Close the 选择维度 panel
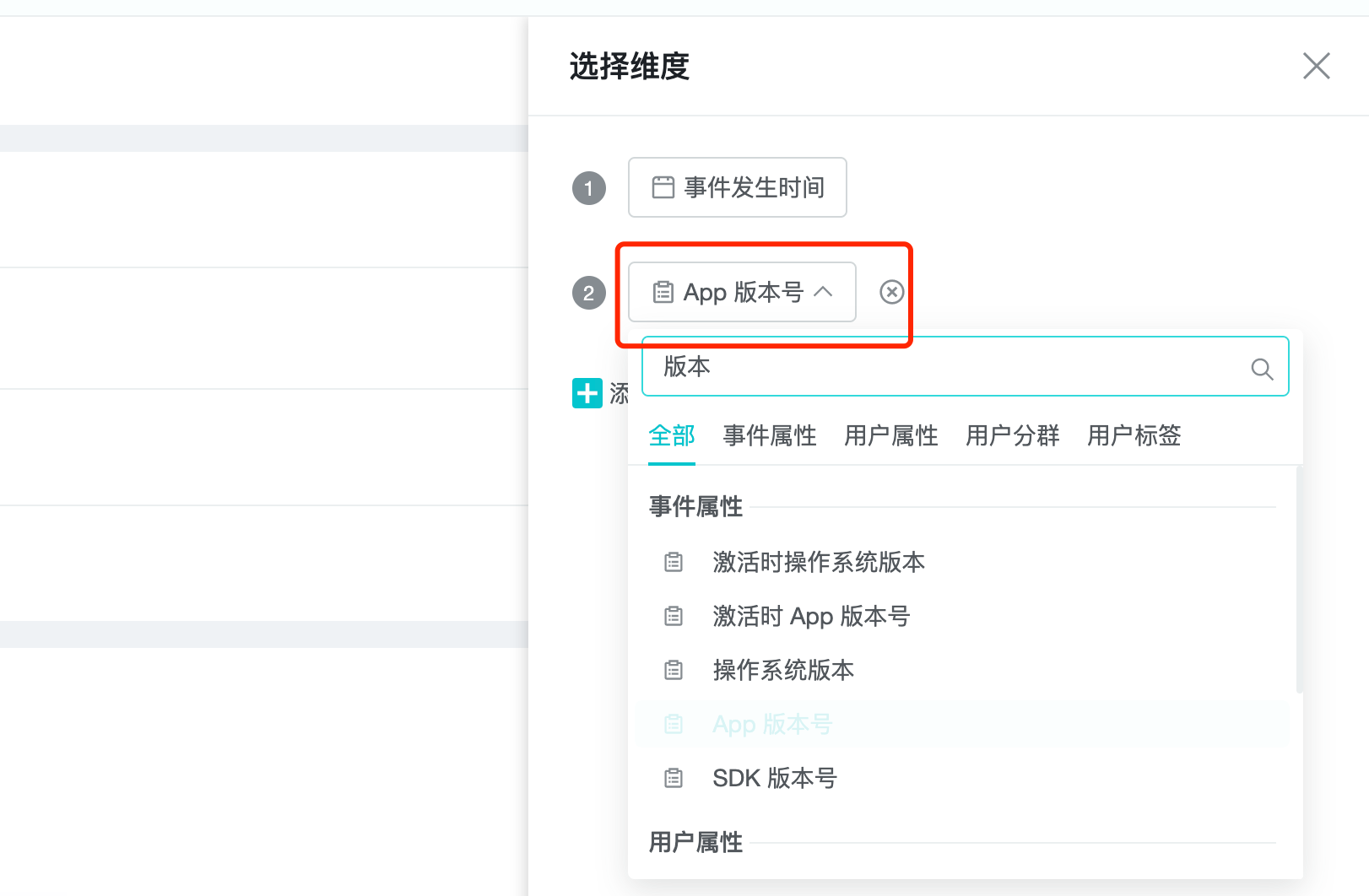1369x896 pixels. [1316, 66]
